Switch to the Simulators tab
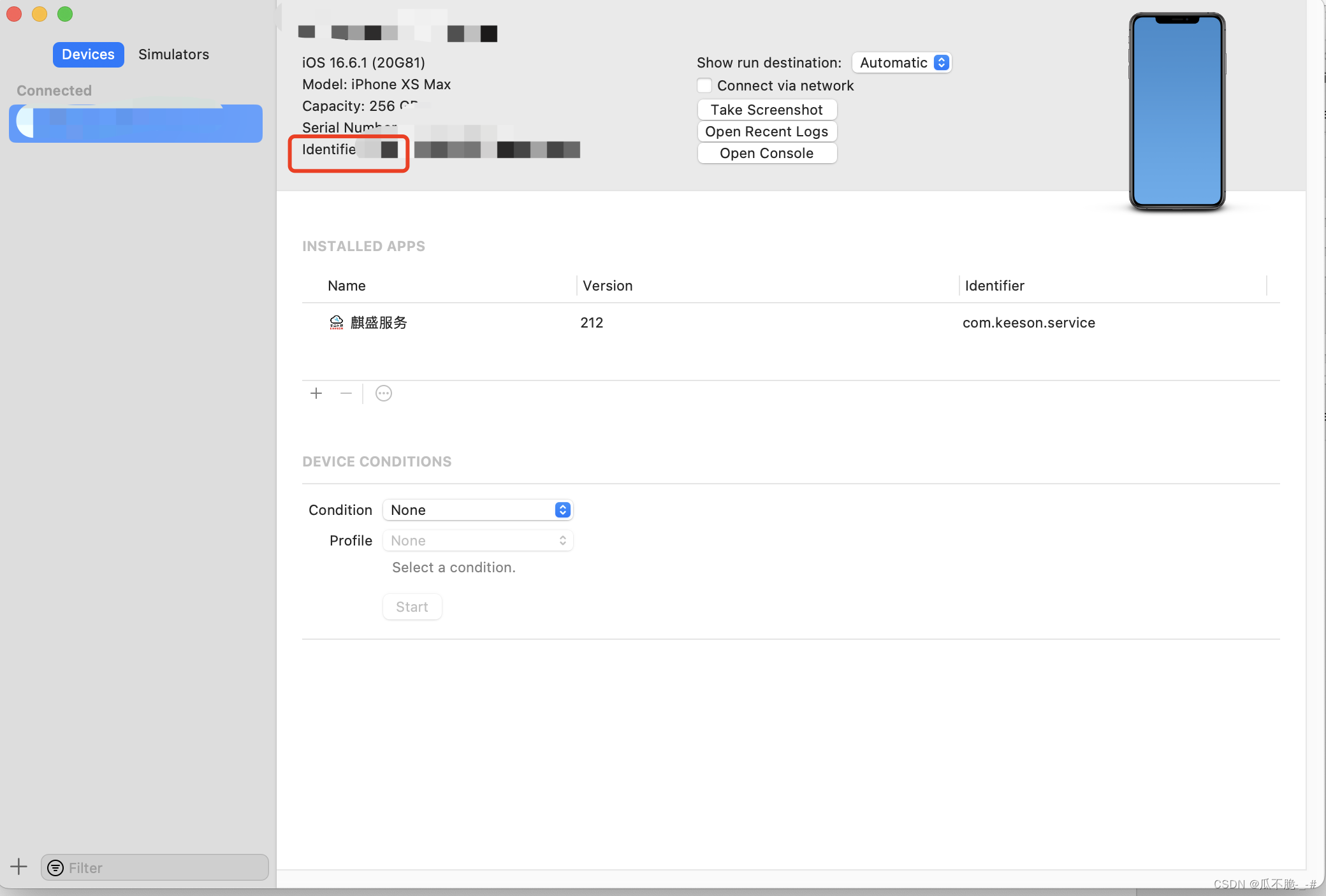 click(173, 54)
